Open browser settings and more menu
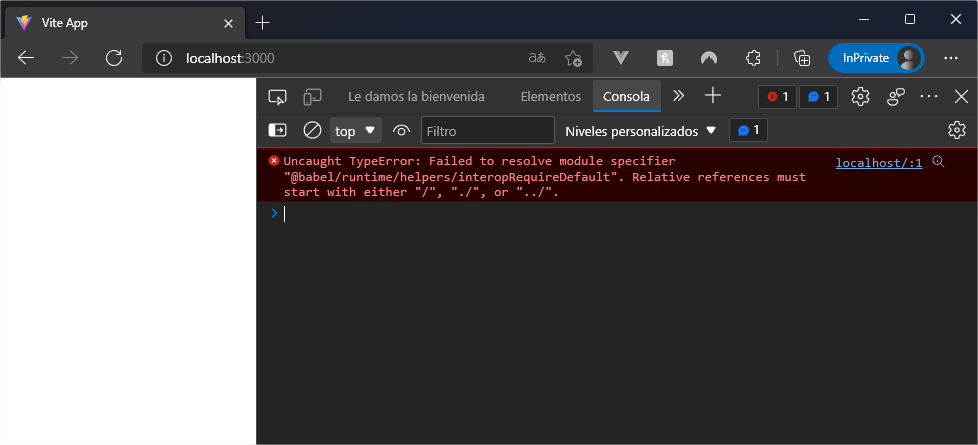The width and height of the screenshot is (978, 445). click(951, 58)
